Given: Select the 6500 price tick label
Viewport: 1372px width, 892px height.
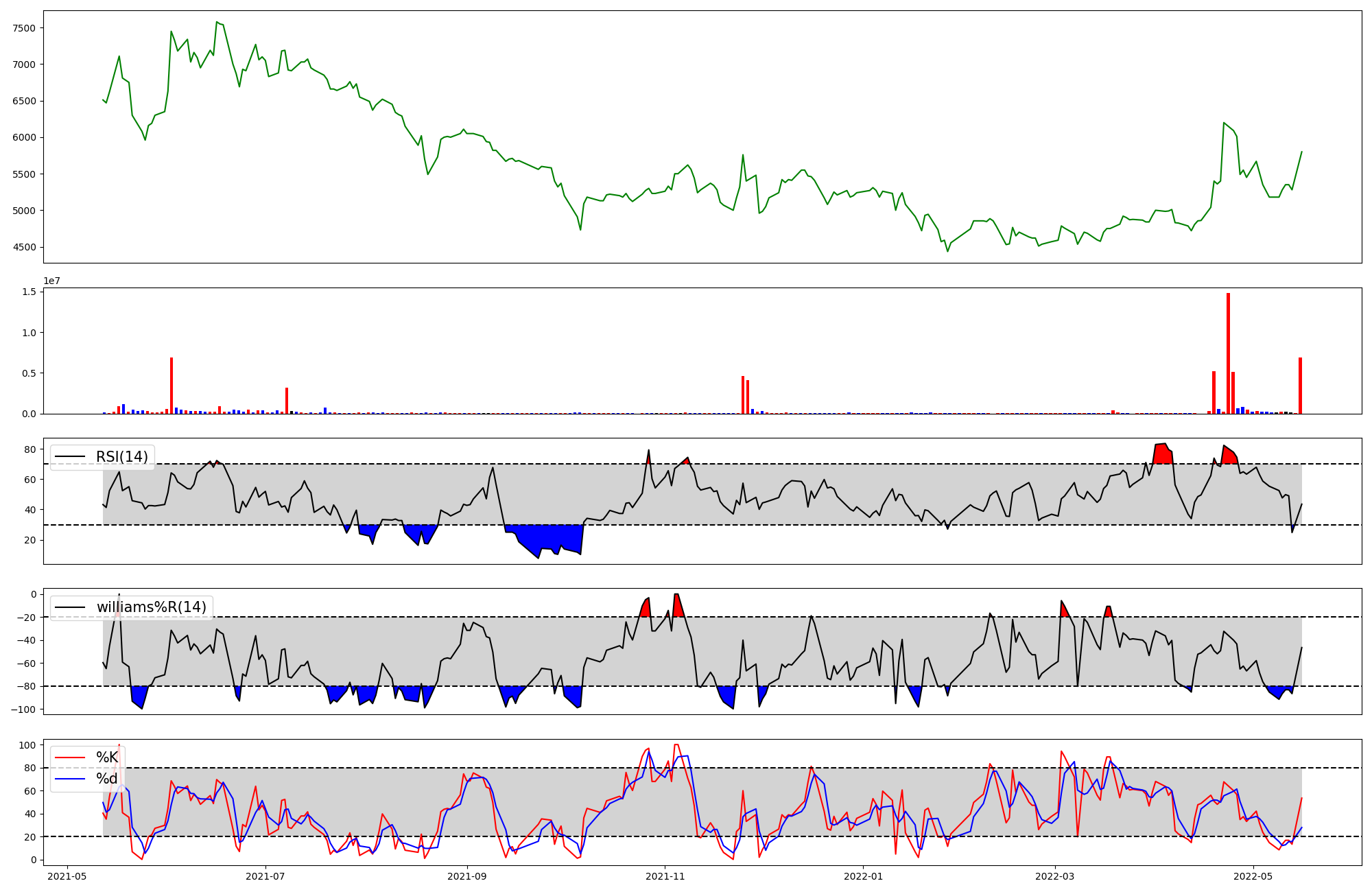Looking at the screenshot, I should pos(25,101).
